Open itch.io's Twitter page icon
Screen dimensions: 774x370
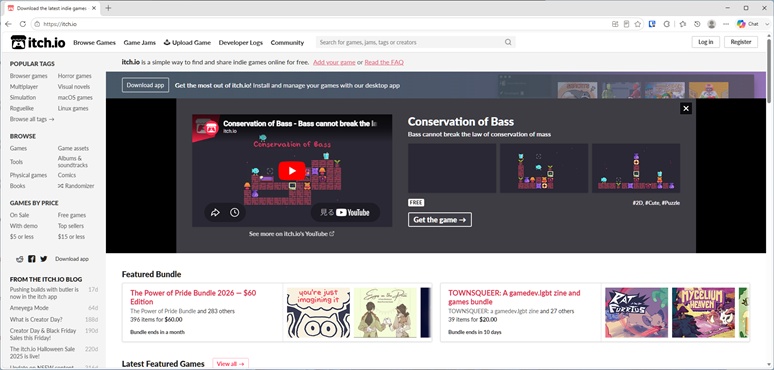tap(44, 259)
